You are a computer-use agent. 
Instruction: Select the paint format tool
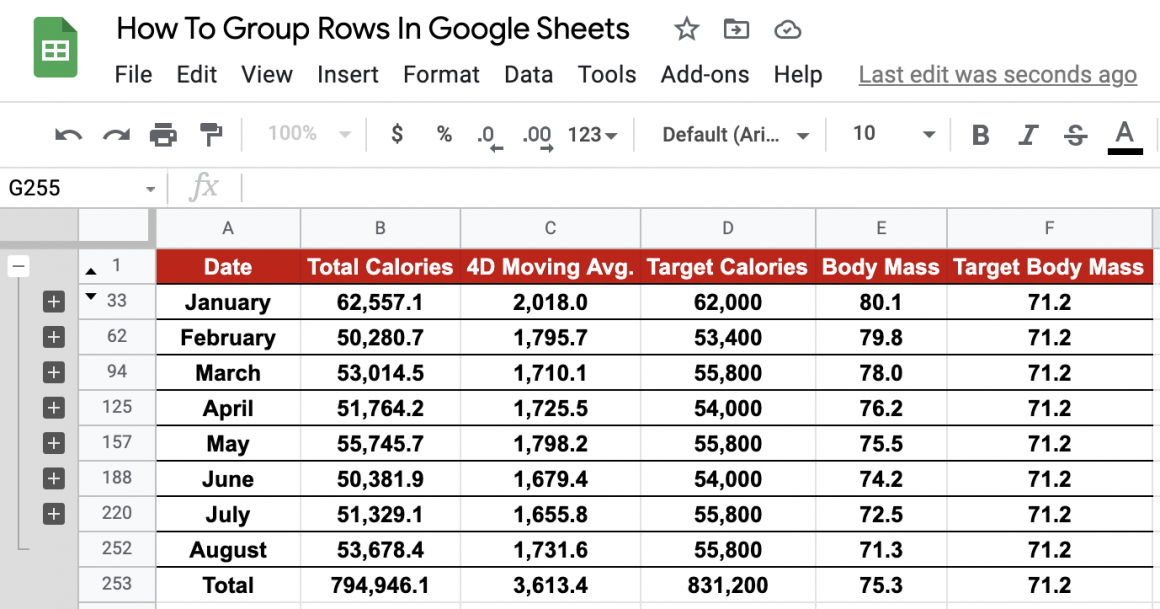tap(210, 135)
